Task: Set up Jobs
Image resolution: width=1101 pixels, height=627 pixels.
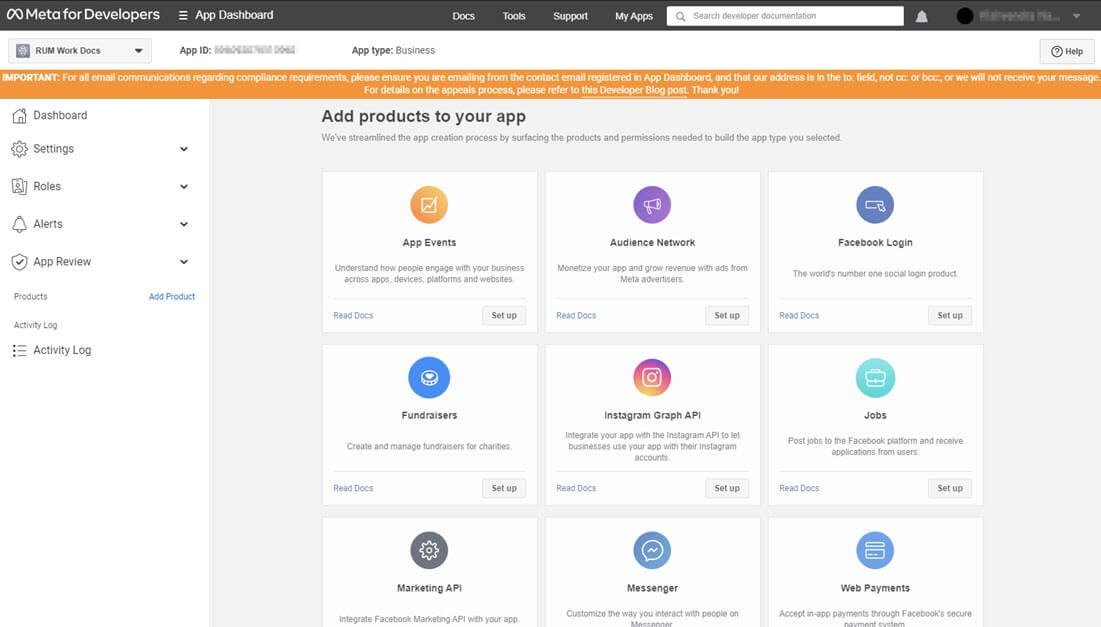Action: [950, 488]
